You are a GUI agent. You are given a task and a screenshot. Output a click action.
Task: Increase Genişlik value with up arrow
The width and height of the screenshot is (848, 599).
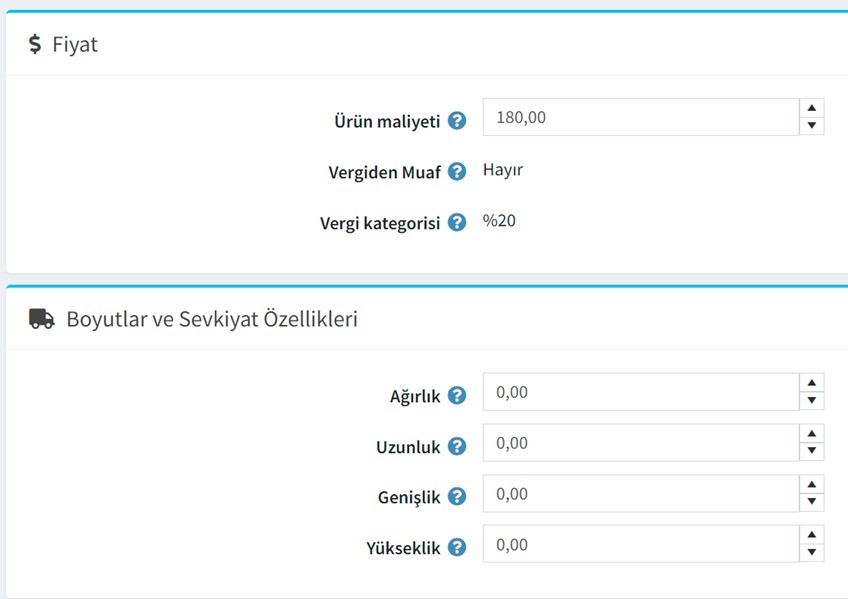click(812, 484)
